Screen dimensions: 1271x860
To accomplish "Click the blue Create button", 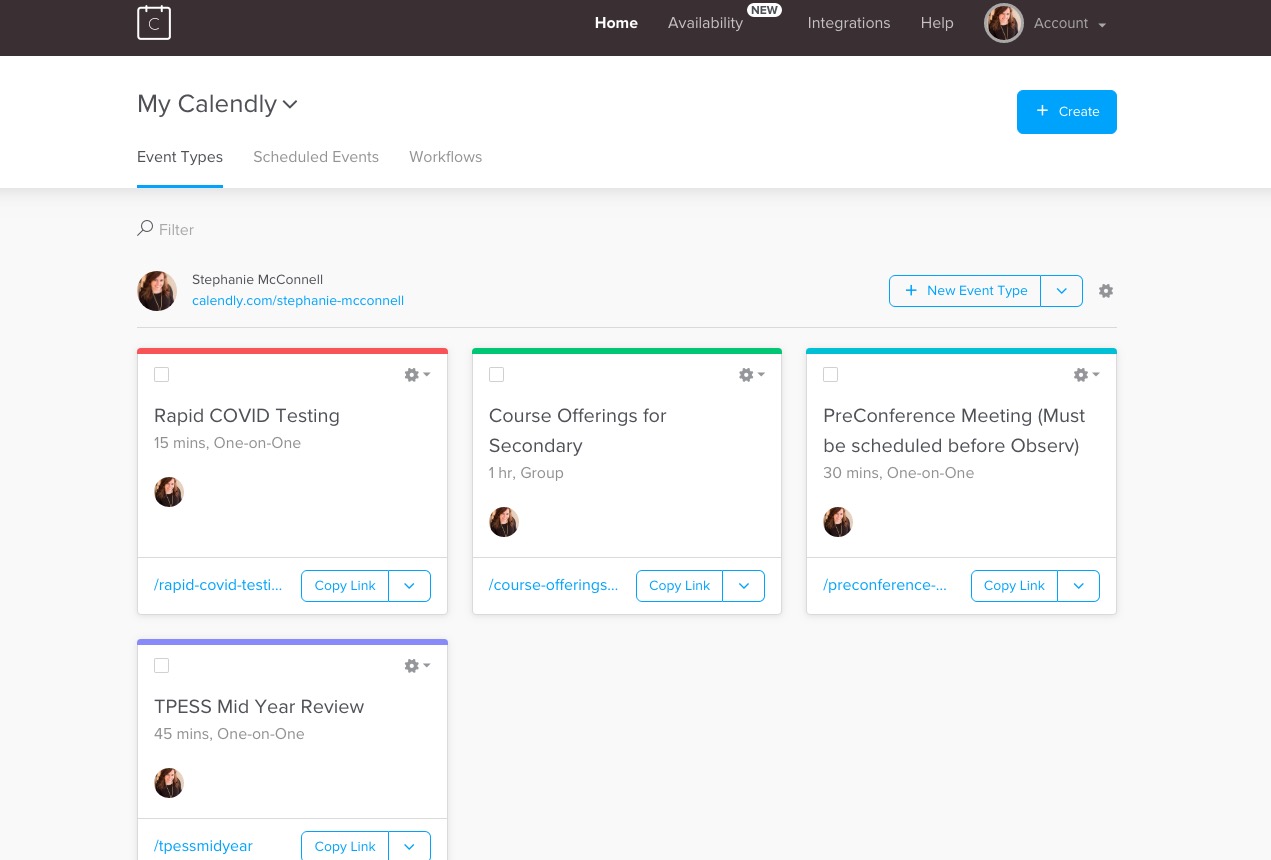I will (1067, 112).
